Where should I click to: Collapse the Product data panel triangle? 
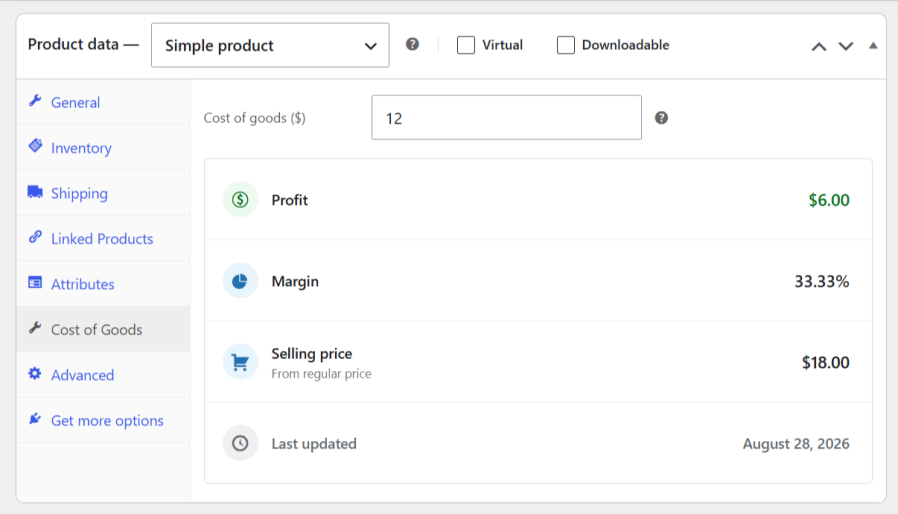pos(873,46)
